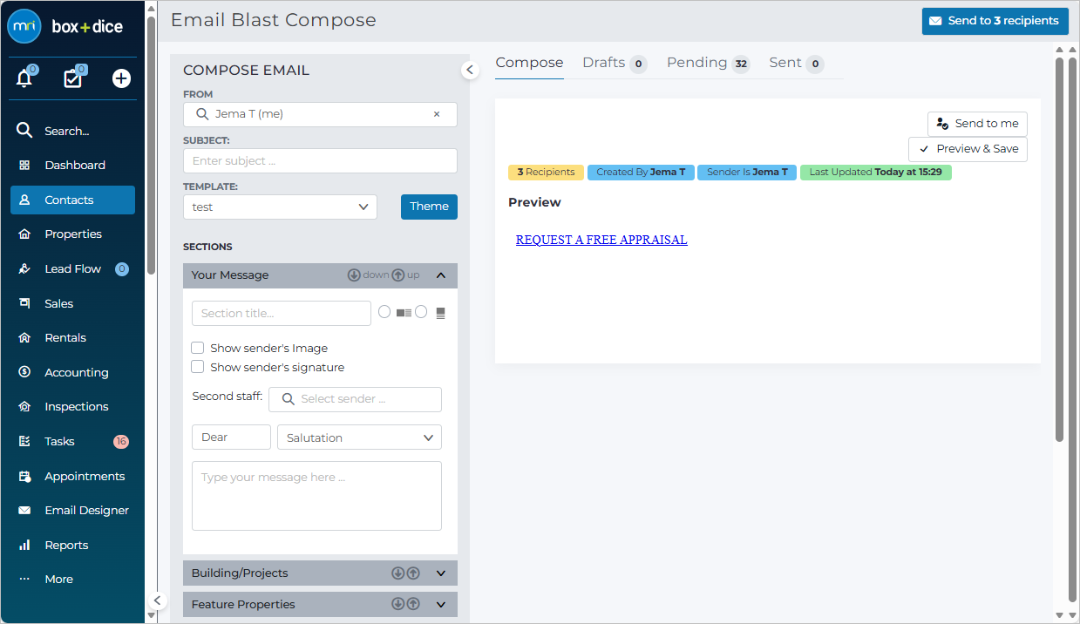Click the Rentals house icon
The height and width of the screenshot is (624, 1080).
point(24,337)
